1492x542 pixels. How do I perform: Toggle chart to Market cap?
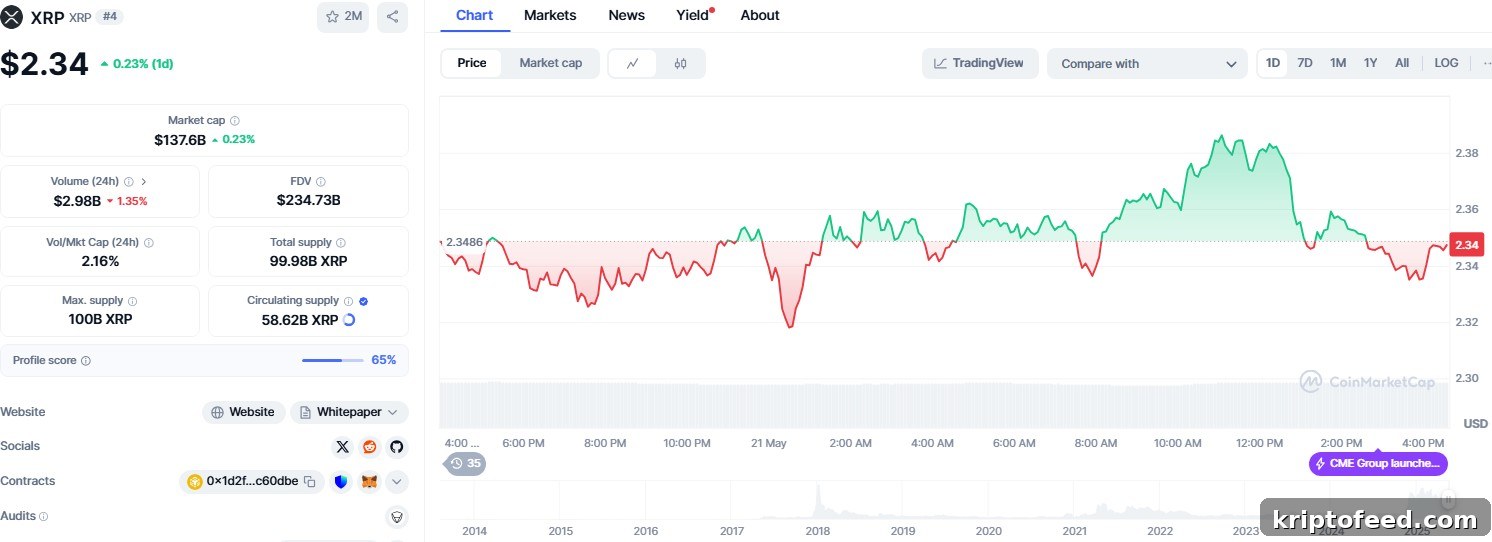(550, 63)
